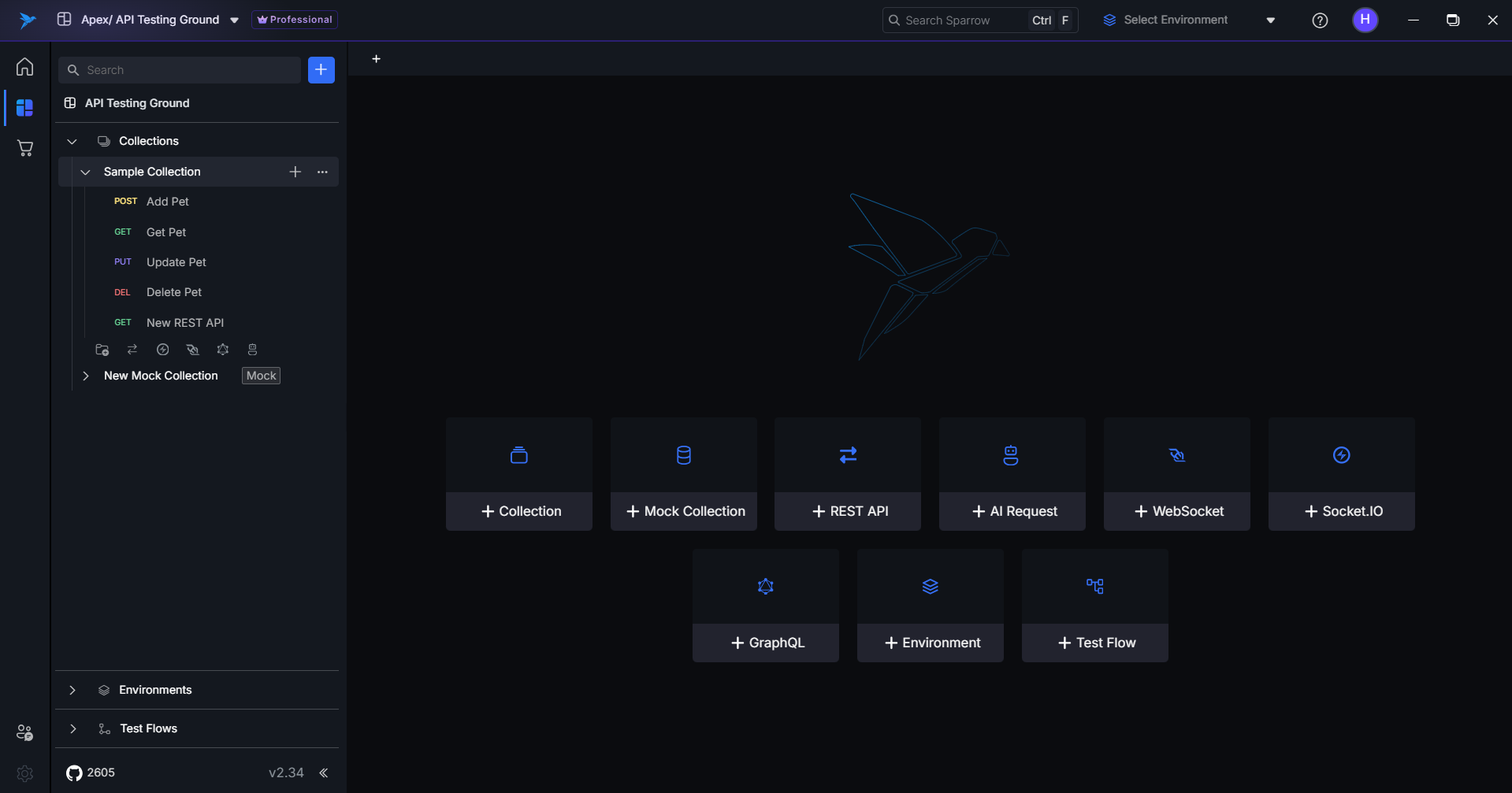Click the small Socket.IO lightning icon in sidebar

tap(162, 350)
